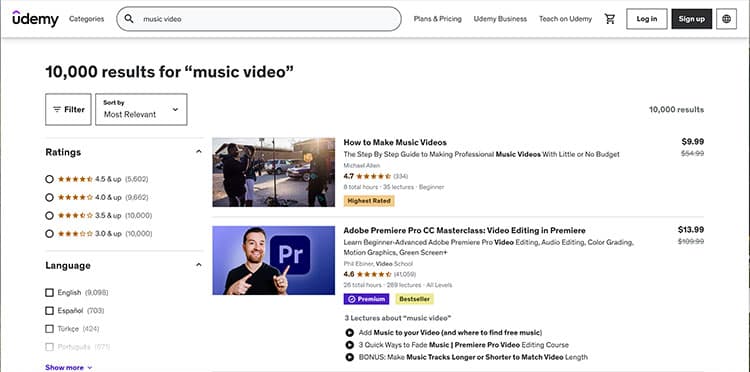Select the 3.0 & up rating option

point(49,234)
